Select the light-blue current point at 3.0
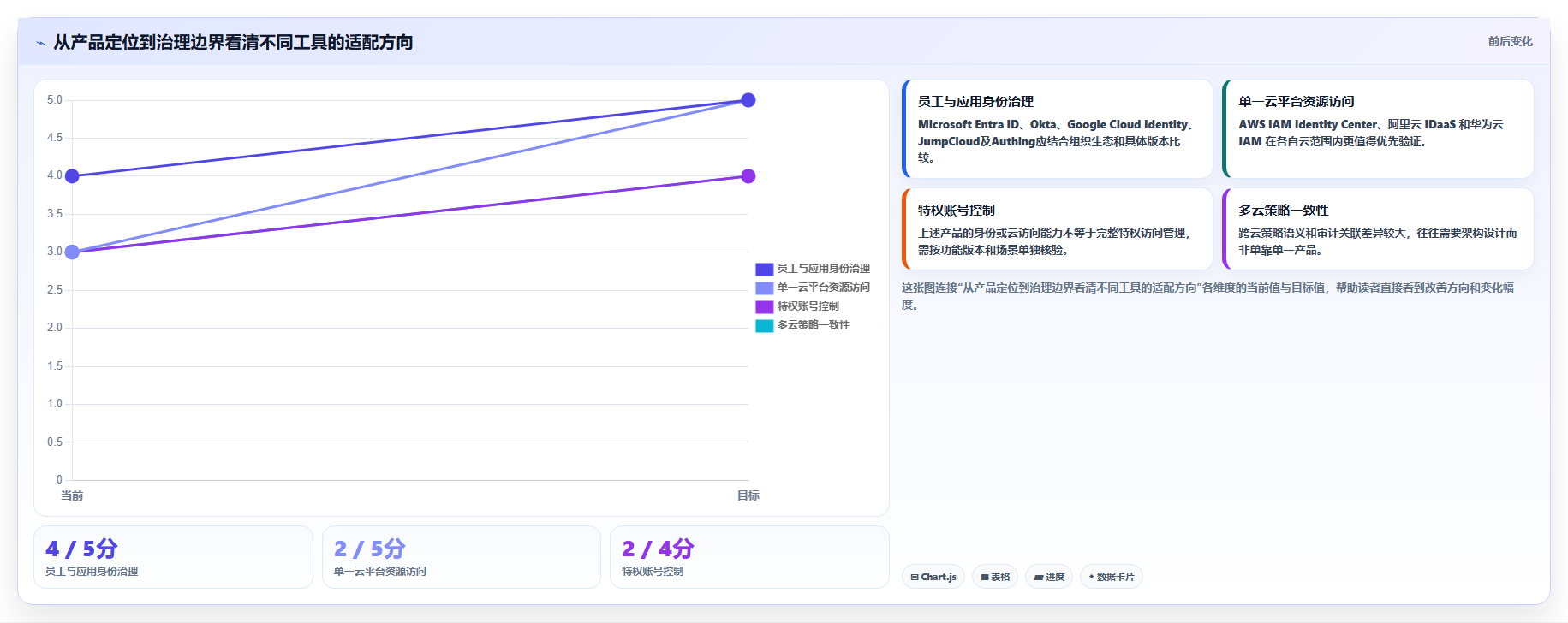1568x623 pixels. 72,252
